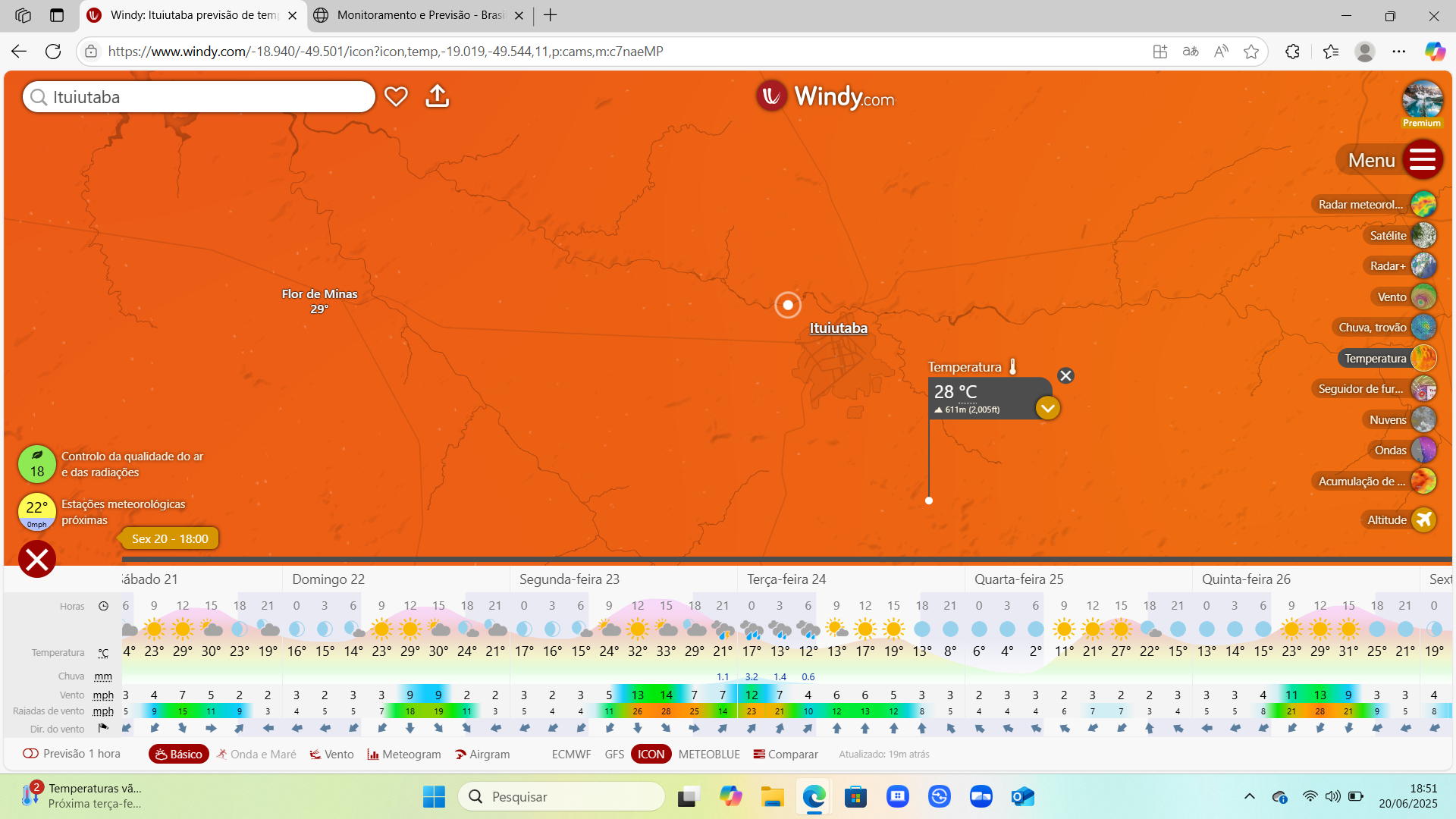Open the Altitude airplane icon

pyautogui.click(x=1423, y=519)
